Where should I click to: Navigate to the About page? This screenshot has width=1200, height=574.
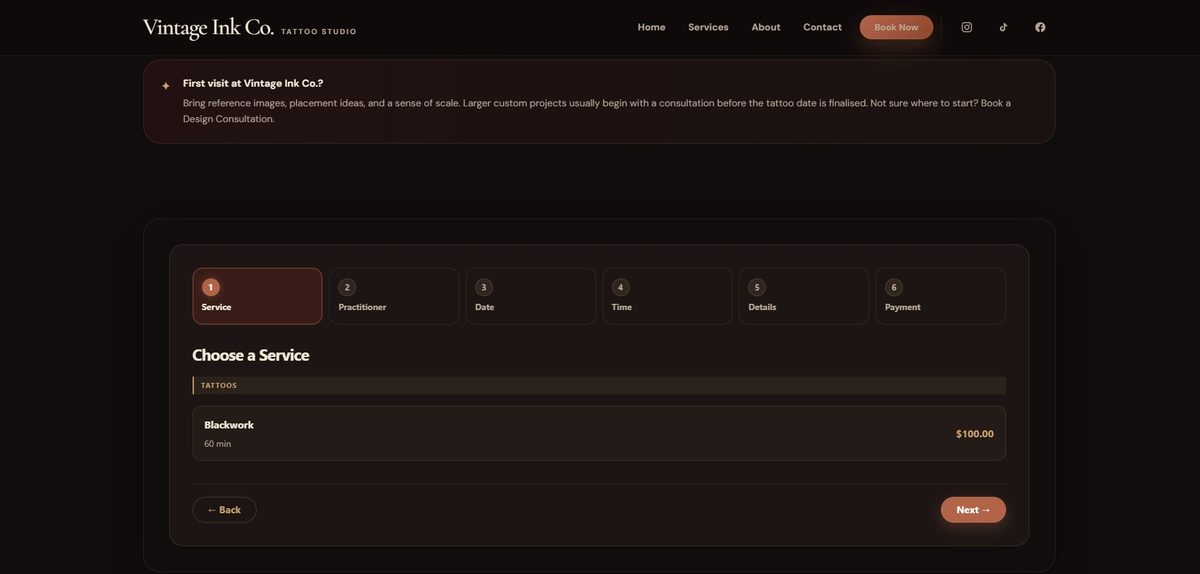[766, 27]
